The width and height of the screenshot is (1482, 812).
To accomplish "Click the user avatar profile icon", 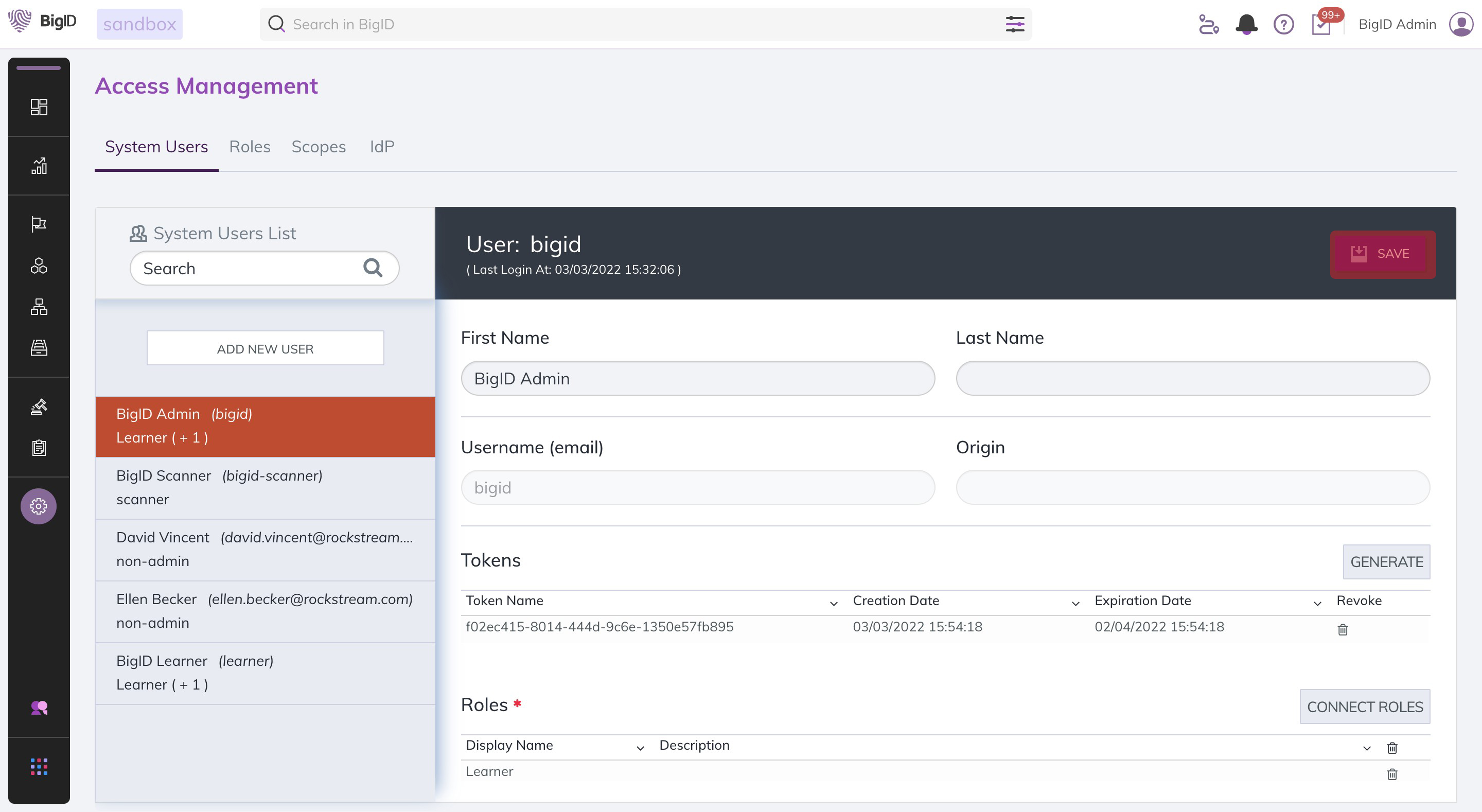I will [x=1461, y=24].
